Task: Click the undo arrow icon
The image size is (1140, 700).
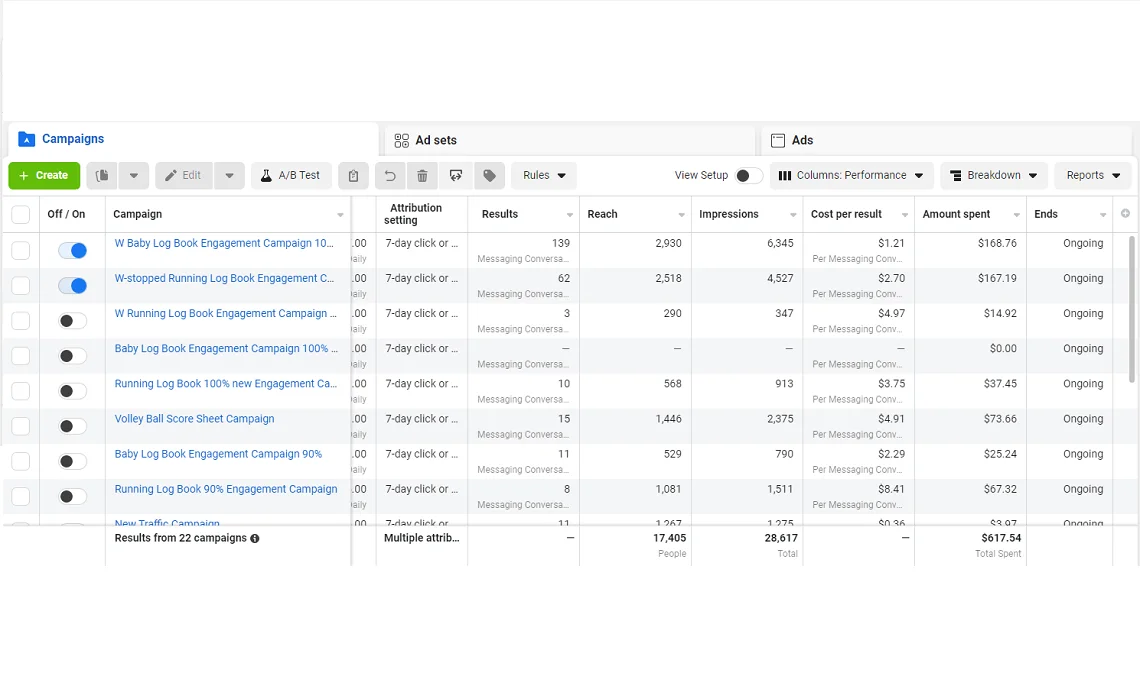Action: (390, 176)
